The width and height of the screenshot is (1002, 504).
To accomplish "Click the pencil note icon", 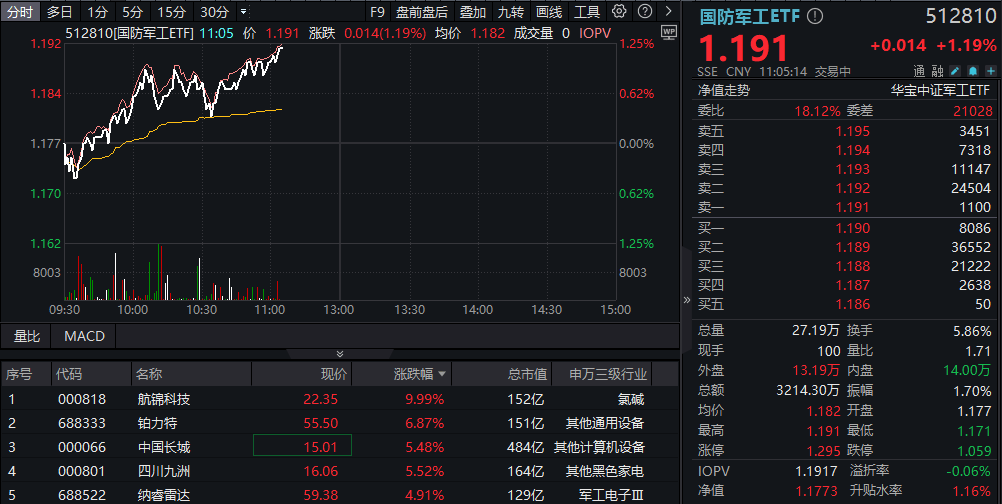I will pos(955,71).
